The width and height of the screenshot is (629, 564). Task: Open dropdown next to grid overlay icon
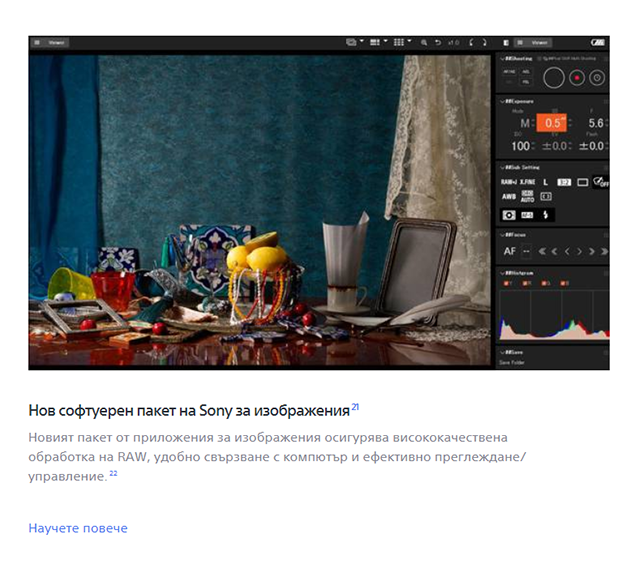tap(386, 41)
